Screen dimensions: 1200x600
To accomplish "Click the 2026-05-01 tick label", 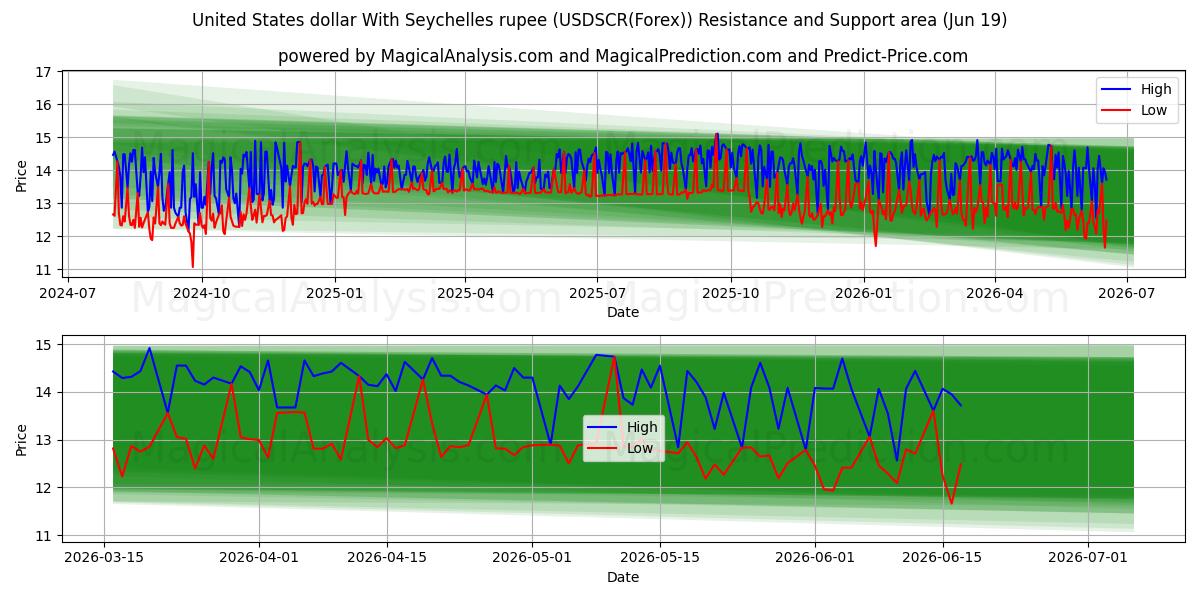I will (x=532, y=558).
